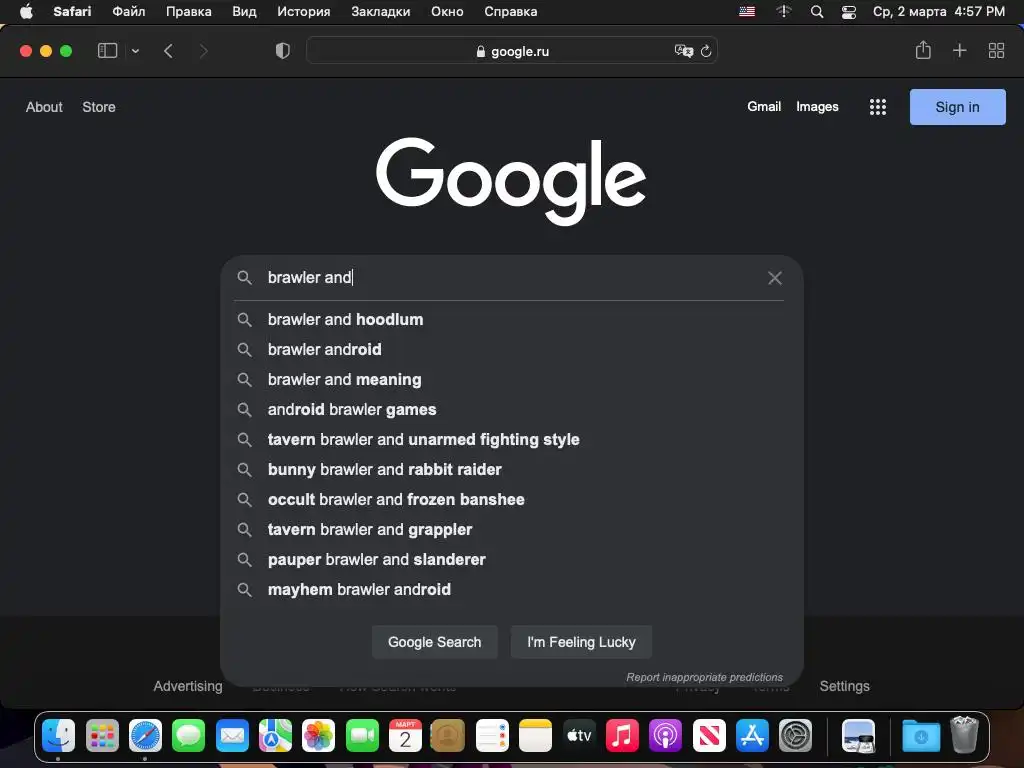Open the История menu

304,12
